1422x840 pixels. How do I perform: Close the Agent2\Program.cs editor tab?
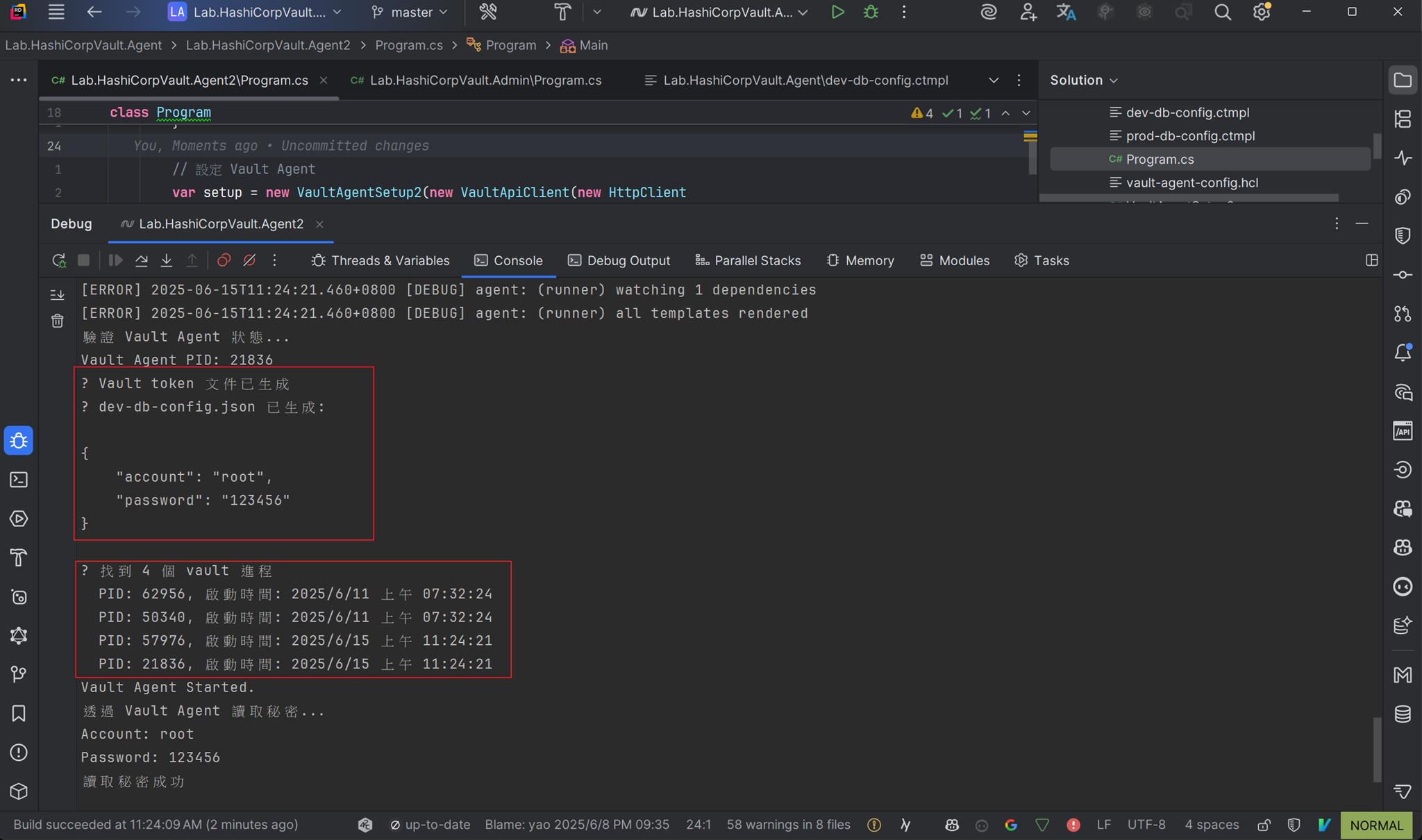[323, 81]
